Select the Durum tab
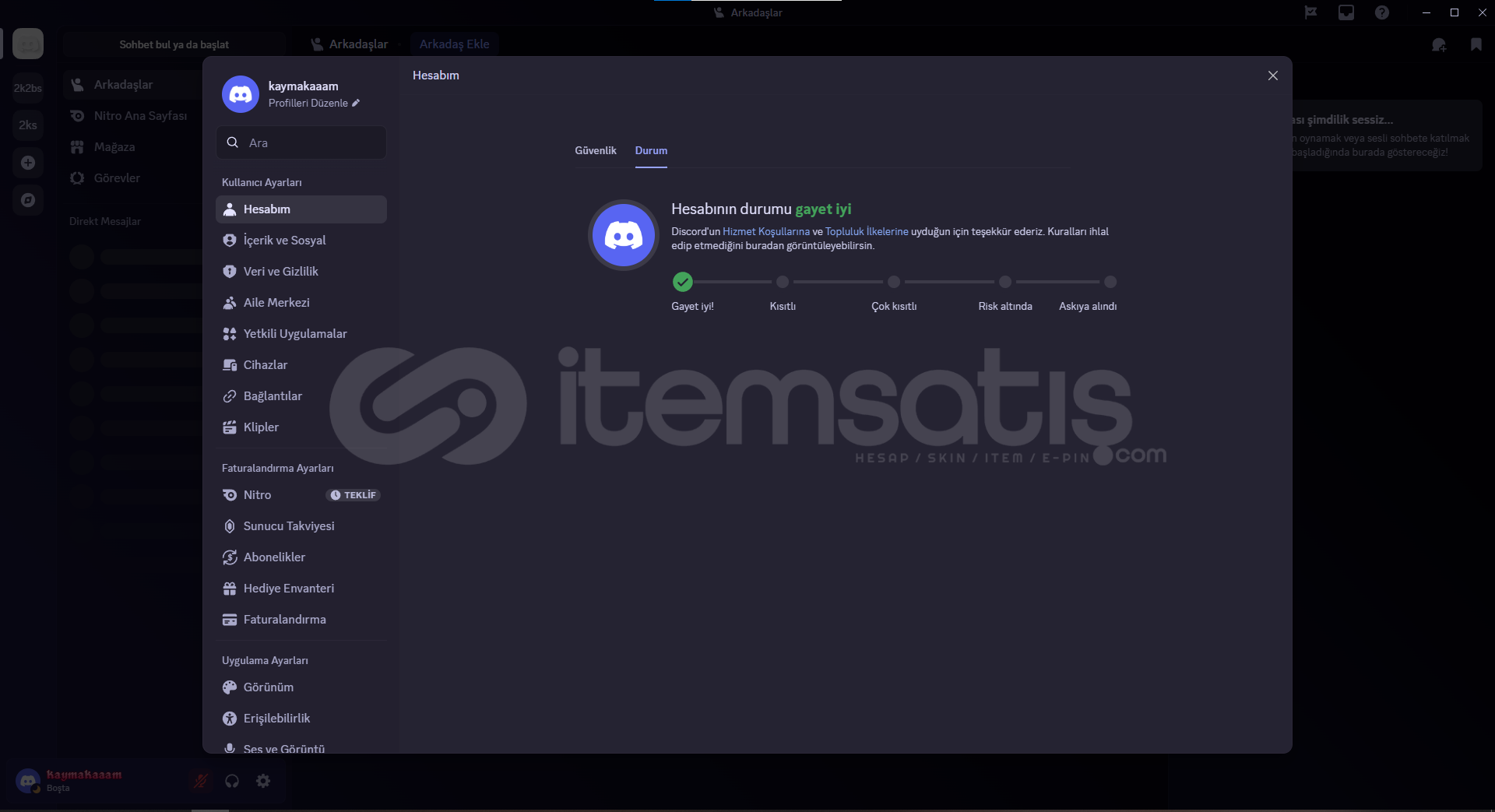1495x812 pixels. [651, 151]
